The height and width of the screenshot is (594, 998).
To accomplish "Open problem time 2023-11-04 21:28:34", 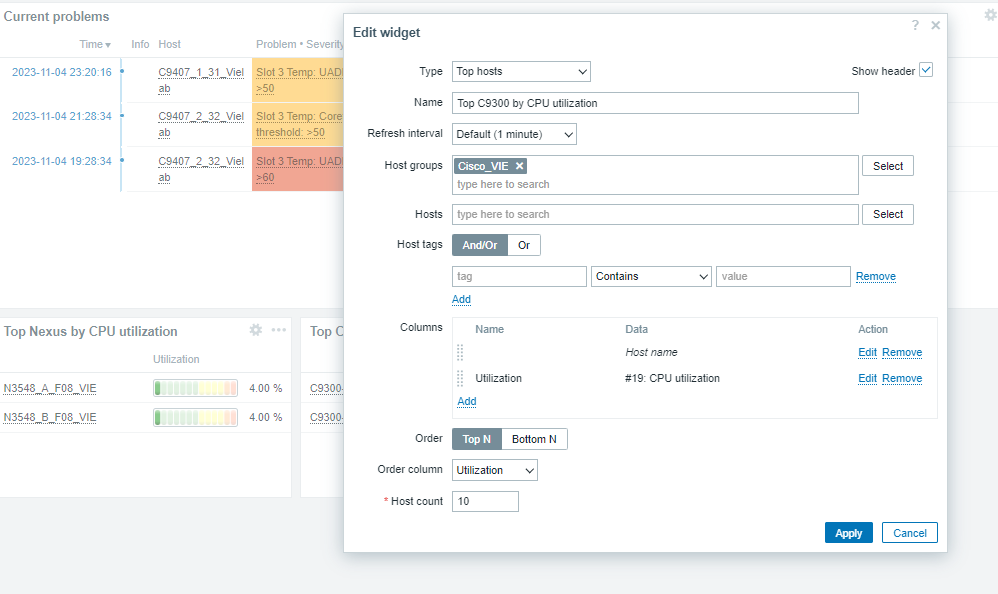I will coord(62,116).
